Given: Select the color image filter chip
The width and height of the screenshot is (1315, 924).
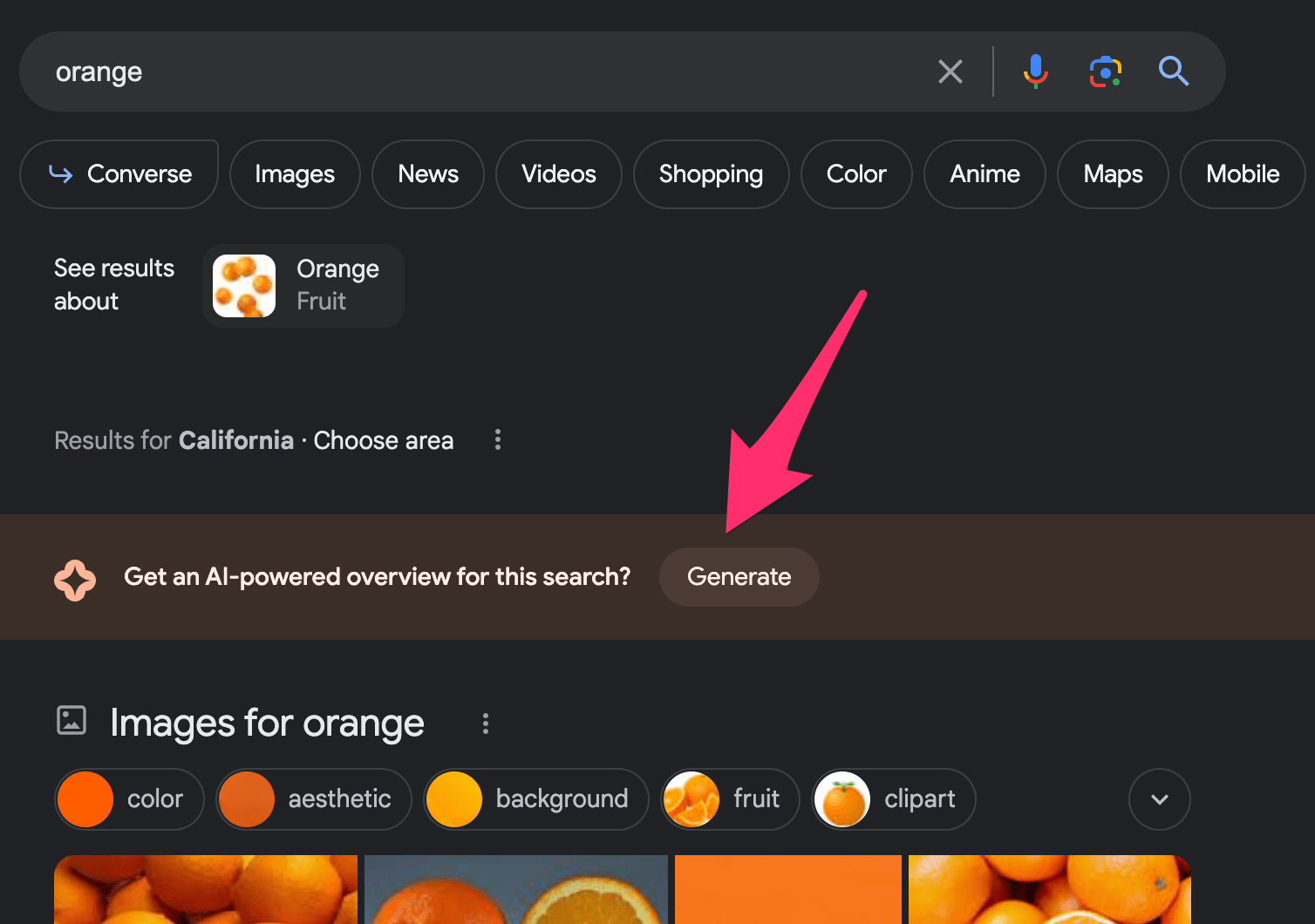Looking at the screenshot, I should 129,799.
